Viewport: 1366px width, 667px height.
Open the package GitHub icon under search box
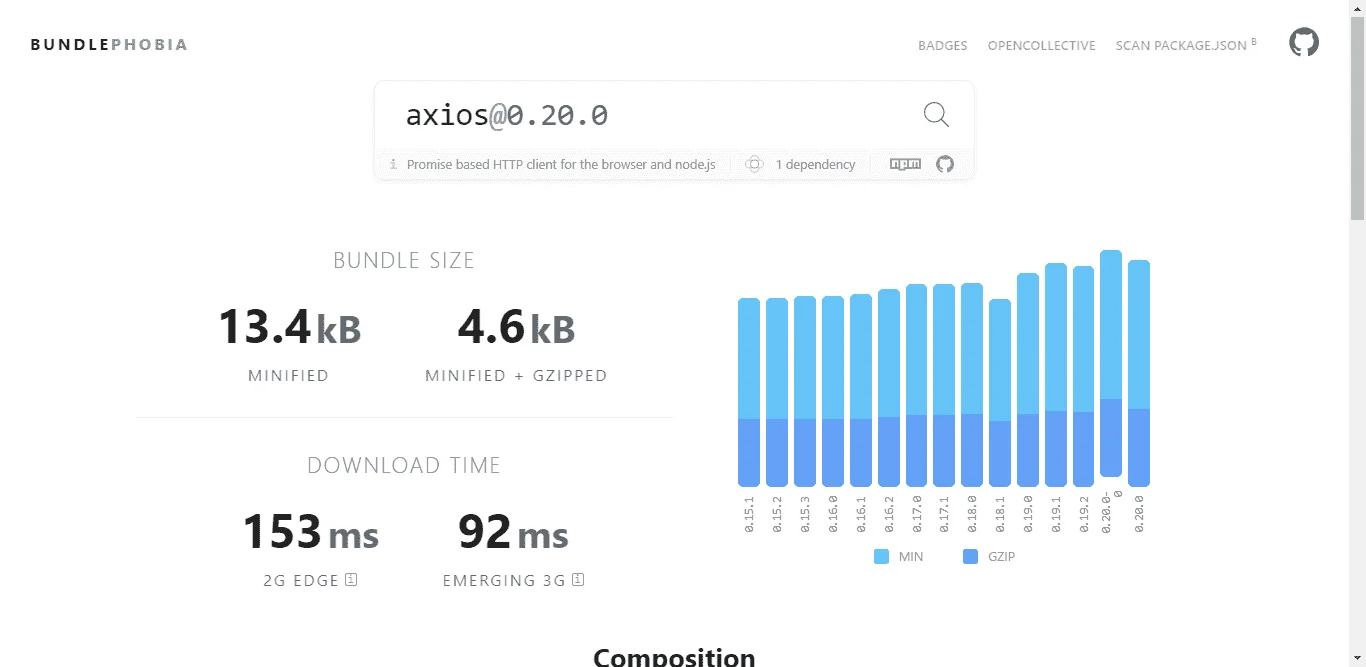coord(945,164)
